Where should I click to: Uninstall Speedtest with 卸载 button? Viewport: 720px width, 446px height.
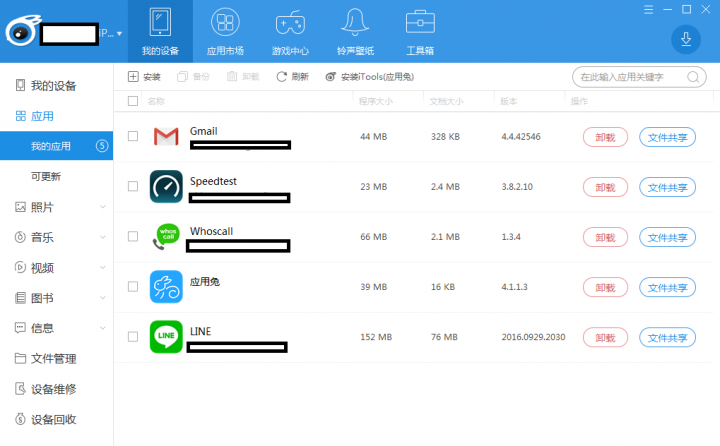pyautogui.click(x=605, y=187)
